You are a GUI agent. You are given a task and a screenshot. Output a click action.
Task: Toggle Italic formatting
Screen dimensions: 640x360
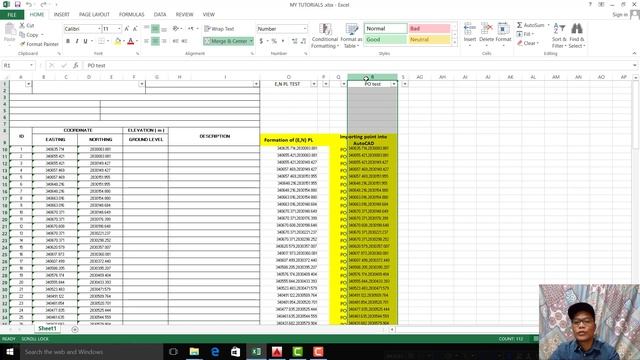(x=77, y=41)
